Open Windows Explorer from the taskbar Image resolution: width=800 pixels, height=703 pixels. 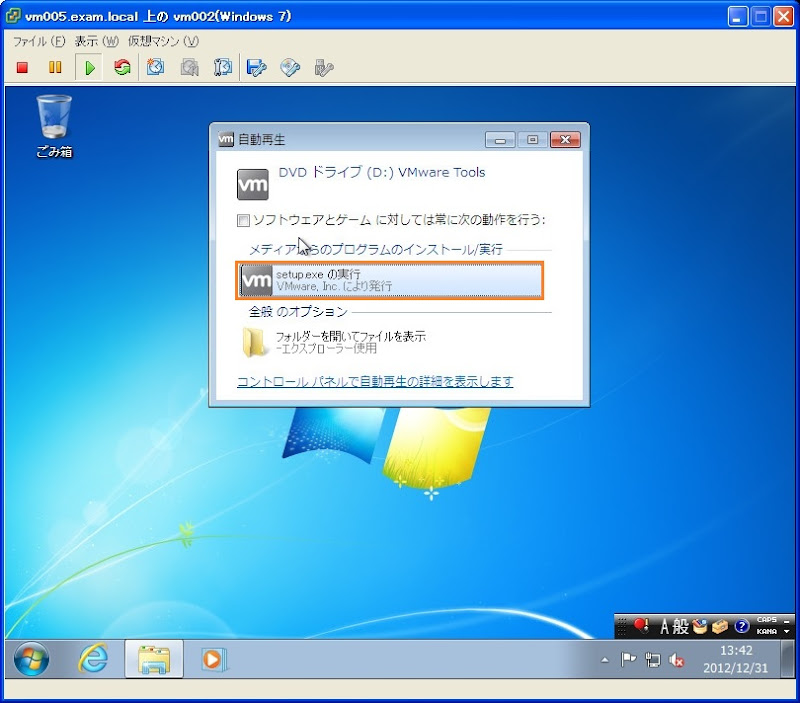pyautogui.click(x=154, y=659)
